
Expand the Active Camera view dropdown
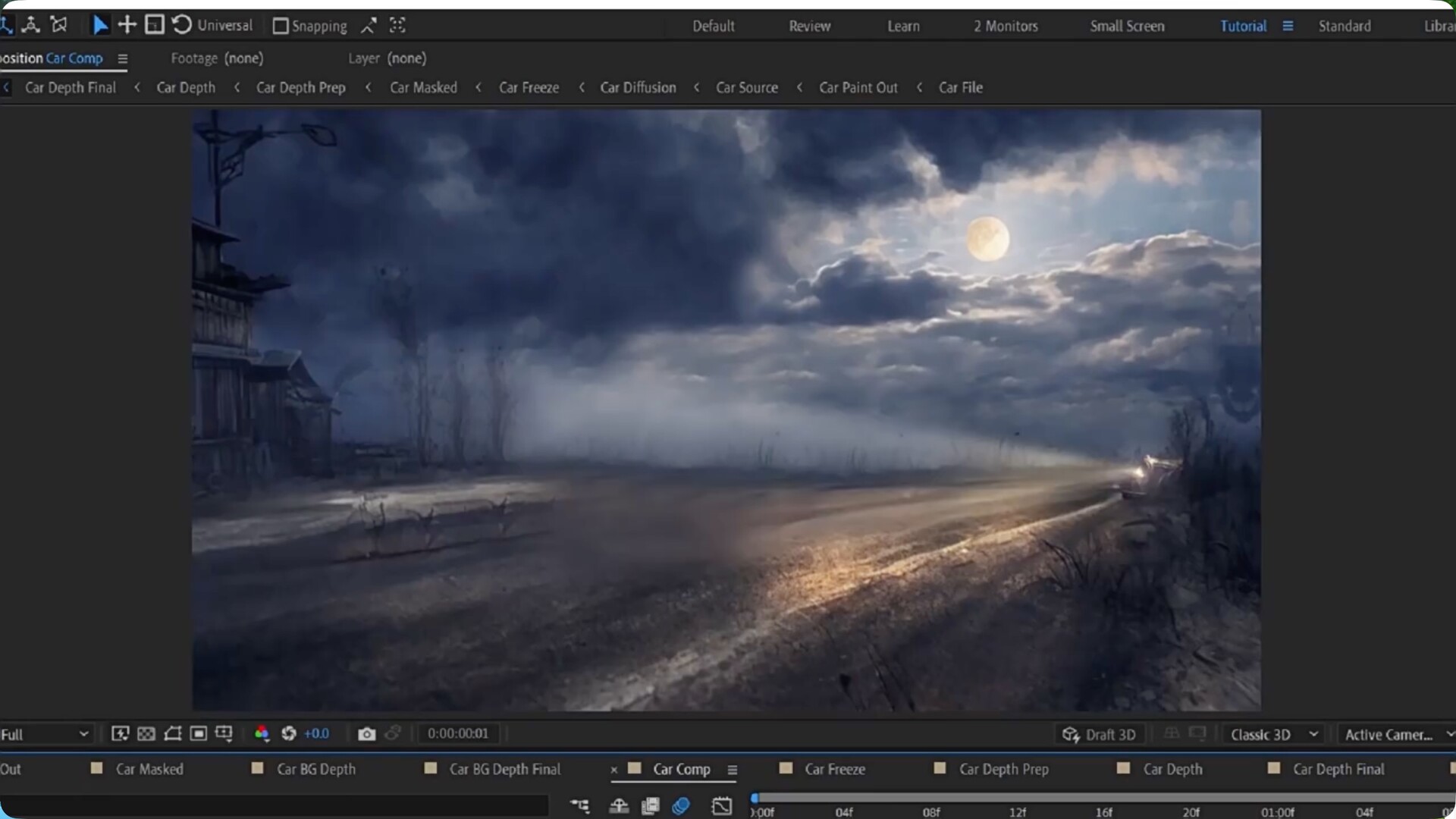click(x=1395, y=734)
